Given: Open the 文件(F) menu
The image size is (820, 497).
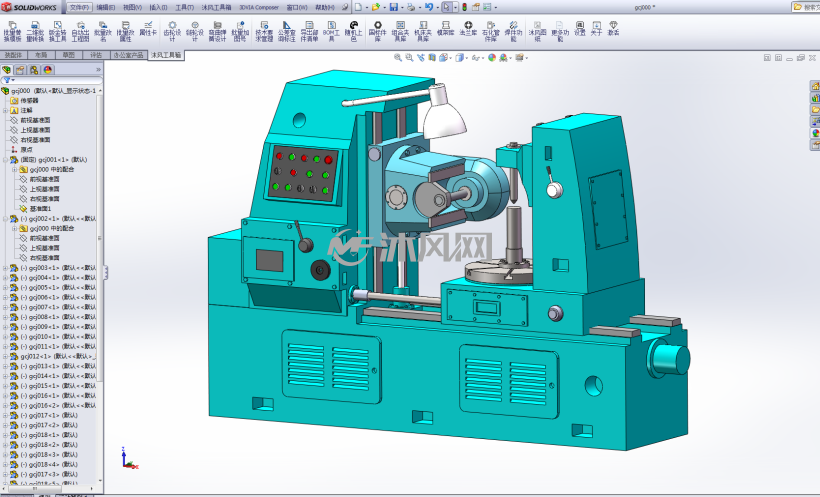Looking at the screenshot, I should coord(79,7).
